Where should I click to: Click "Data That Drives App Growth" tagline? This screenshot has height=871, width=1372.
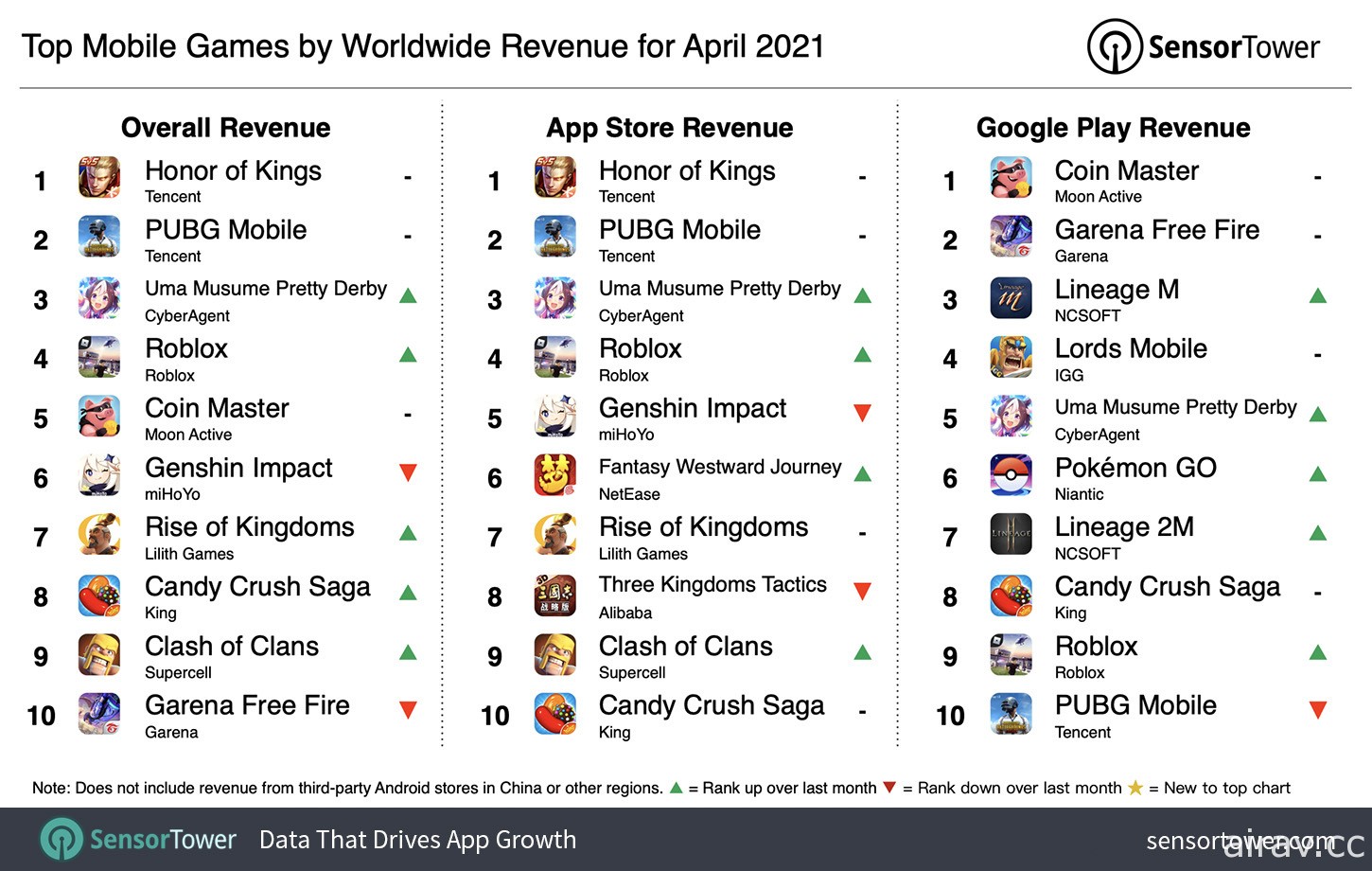coord(417,840)
